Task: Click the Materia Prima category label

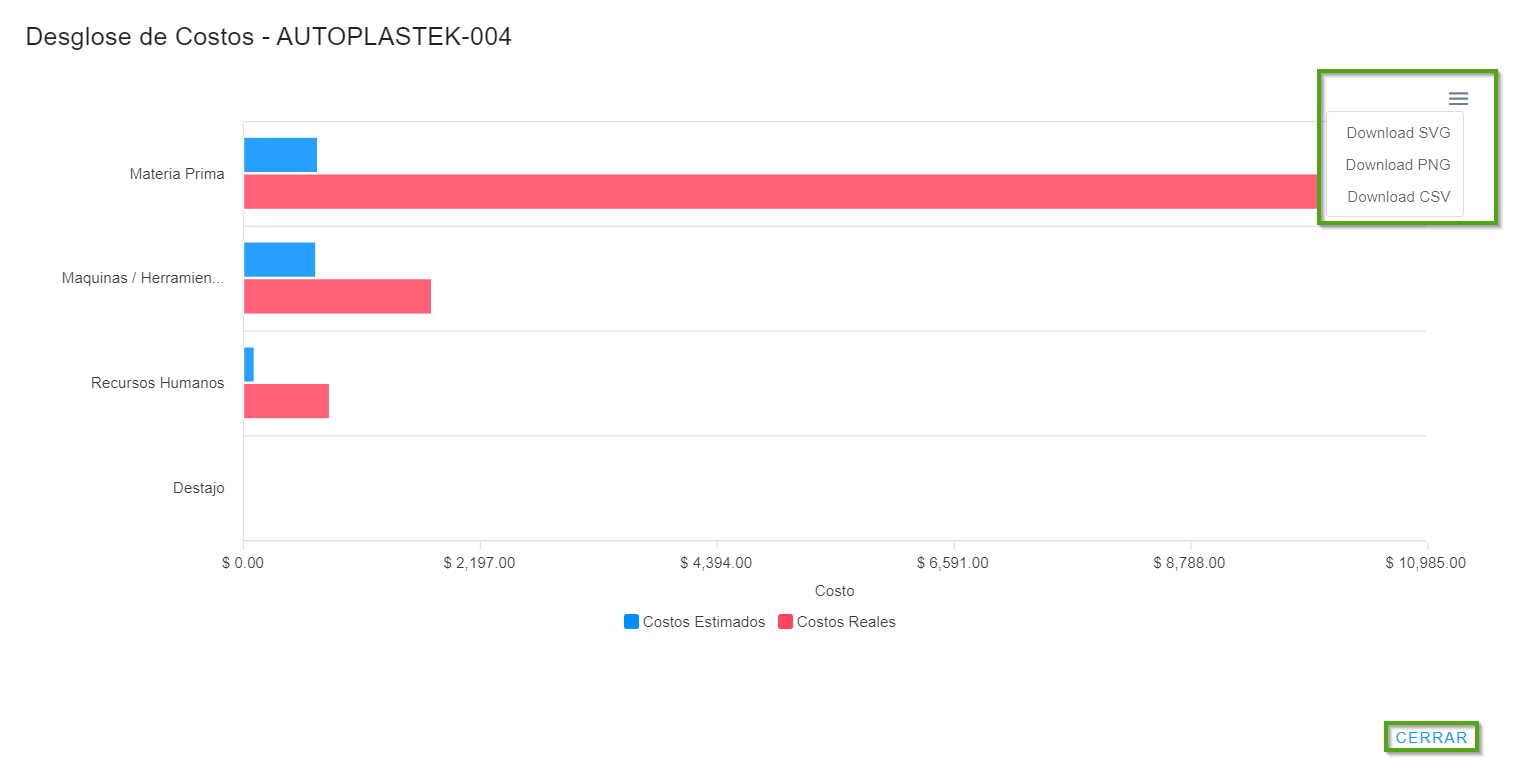Action: coord(177,174)
